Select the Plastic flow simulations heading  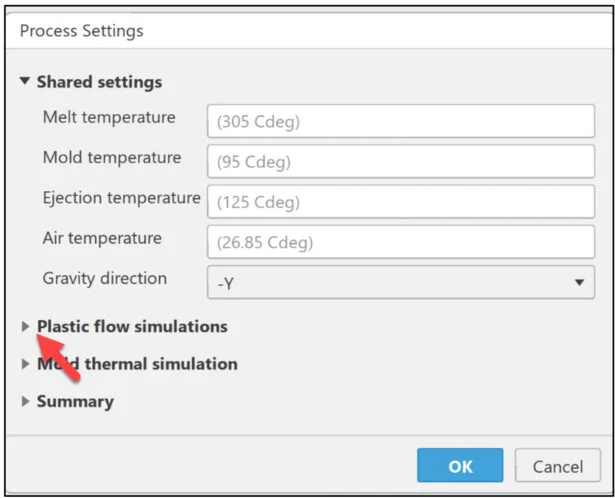(132, 326)
